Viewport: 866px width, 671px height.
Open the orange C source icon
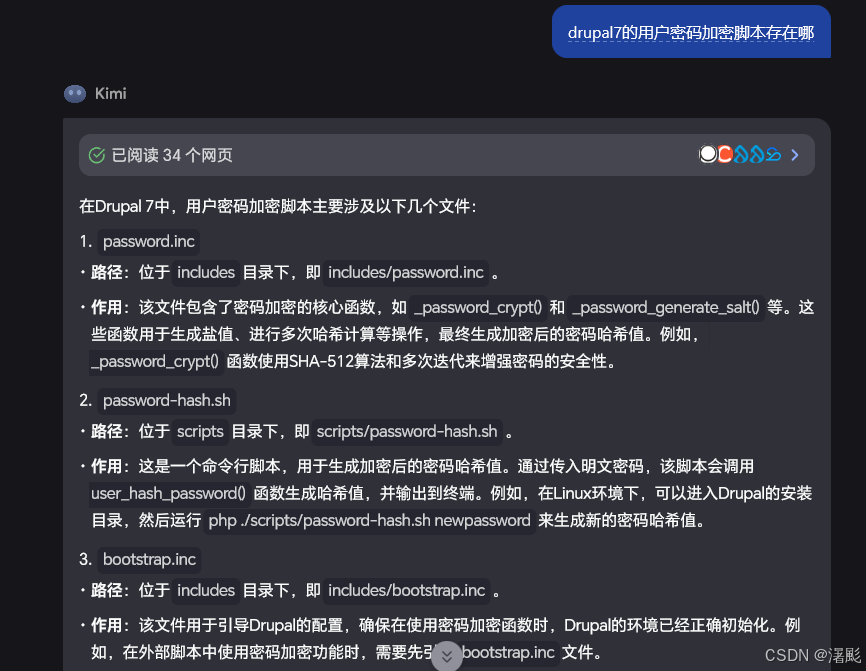click(724, 154)
